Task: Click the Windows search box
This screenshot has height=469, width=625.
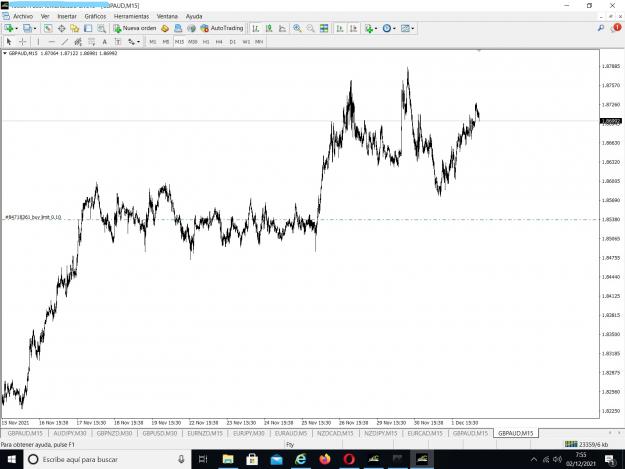Action: [108, 459]
